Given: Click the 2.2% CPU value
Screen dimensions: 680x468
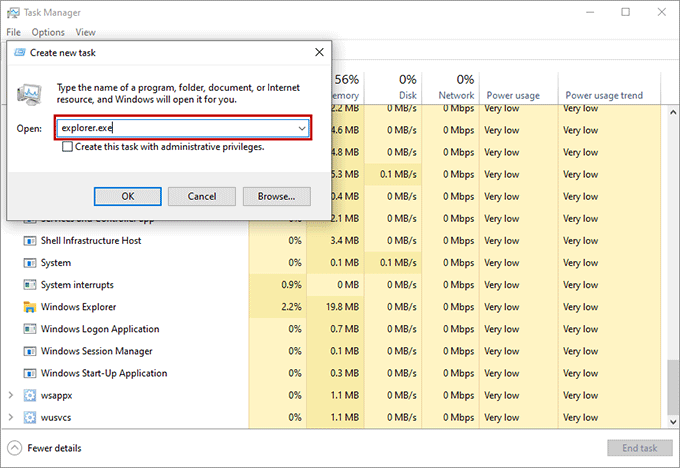Looking at the screenshot, I should click(291, 307).
